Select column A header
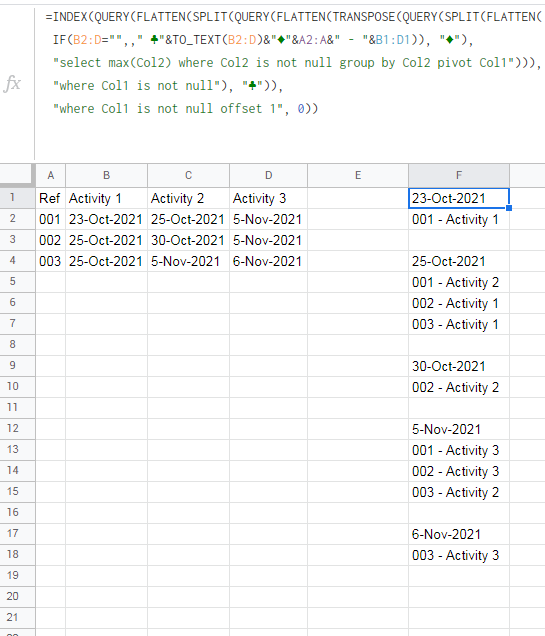This screenshot has width=545, height=636. (x=51, y=175)
